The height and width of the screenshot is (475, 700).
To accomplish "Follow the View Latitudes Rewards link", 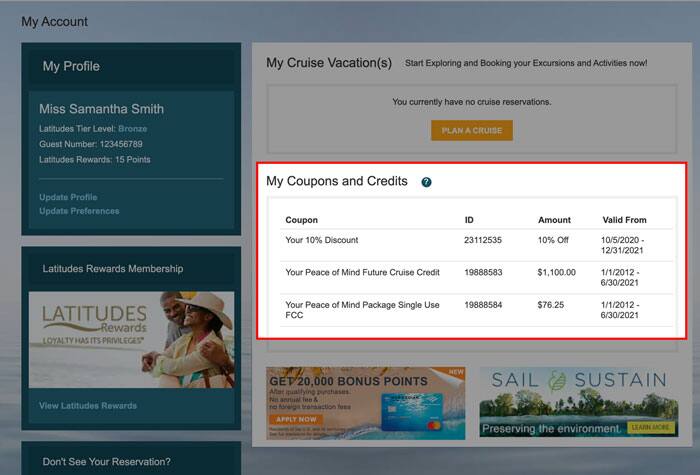I will click(88, 405).
